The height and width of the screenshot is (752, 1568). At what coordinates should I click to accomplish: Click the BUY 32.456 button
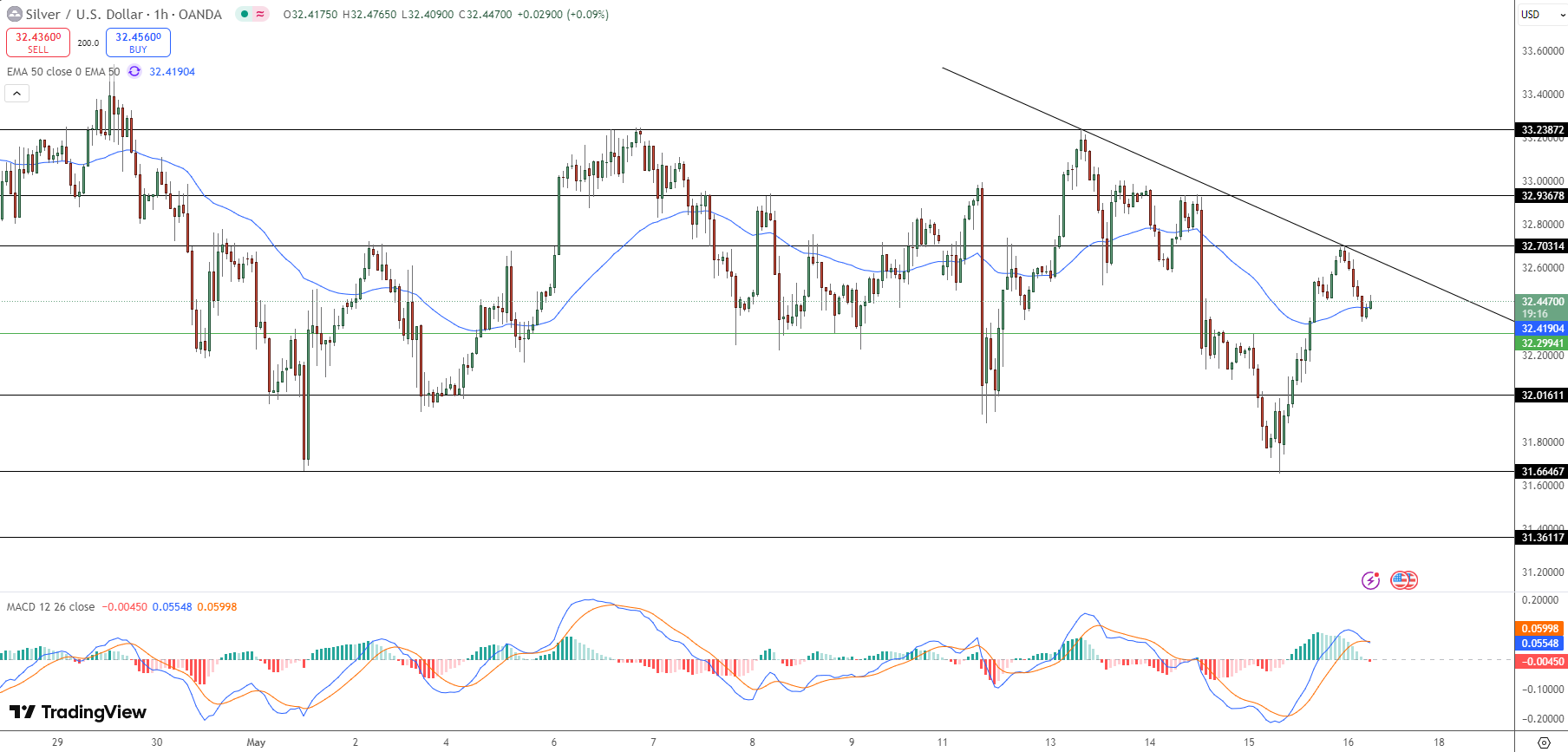coord(138,43)
